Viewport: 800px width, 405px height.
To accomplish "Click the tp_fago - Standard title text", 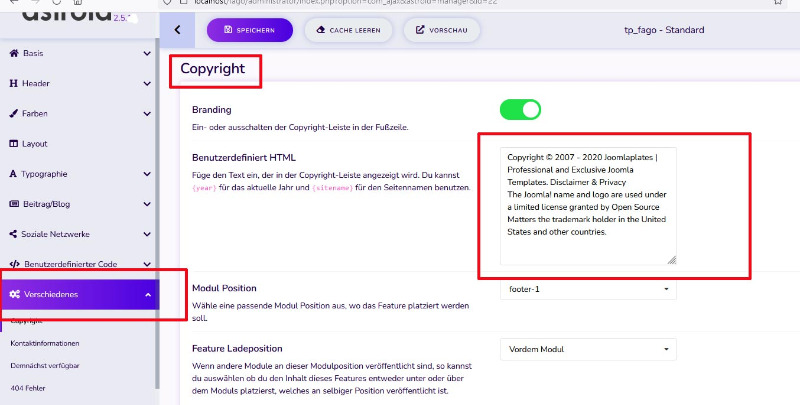I will point(664,30).
